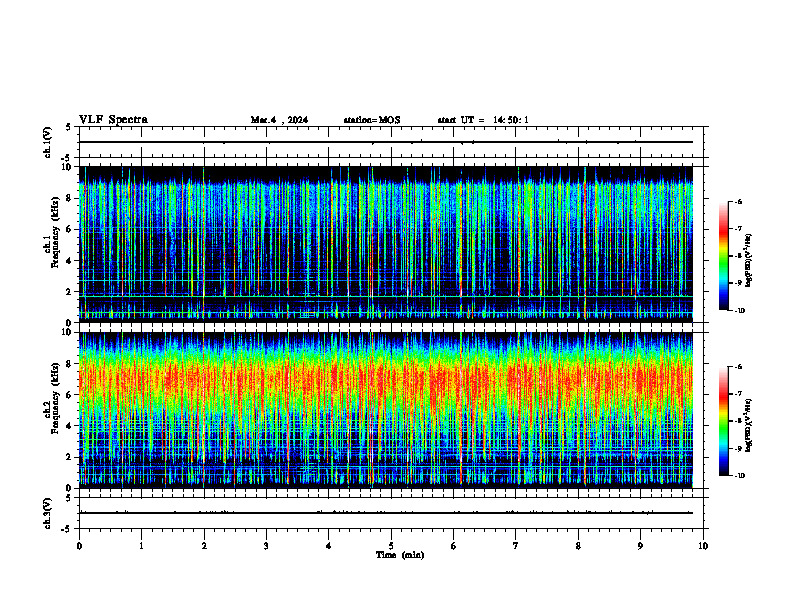Click the "8" kHz tick on ch.1 axis
The width and height of the screenshot is (792, 612).
(x=70, y=198)
